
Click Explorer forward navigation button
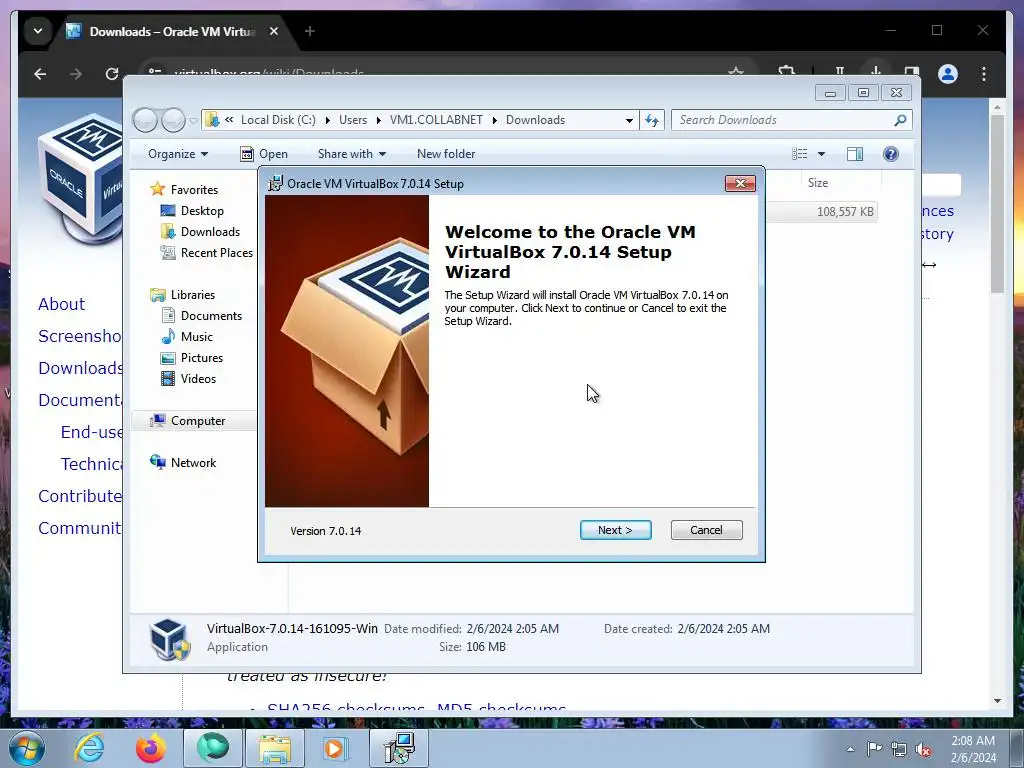[173, 120]
